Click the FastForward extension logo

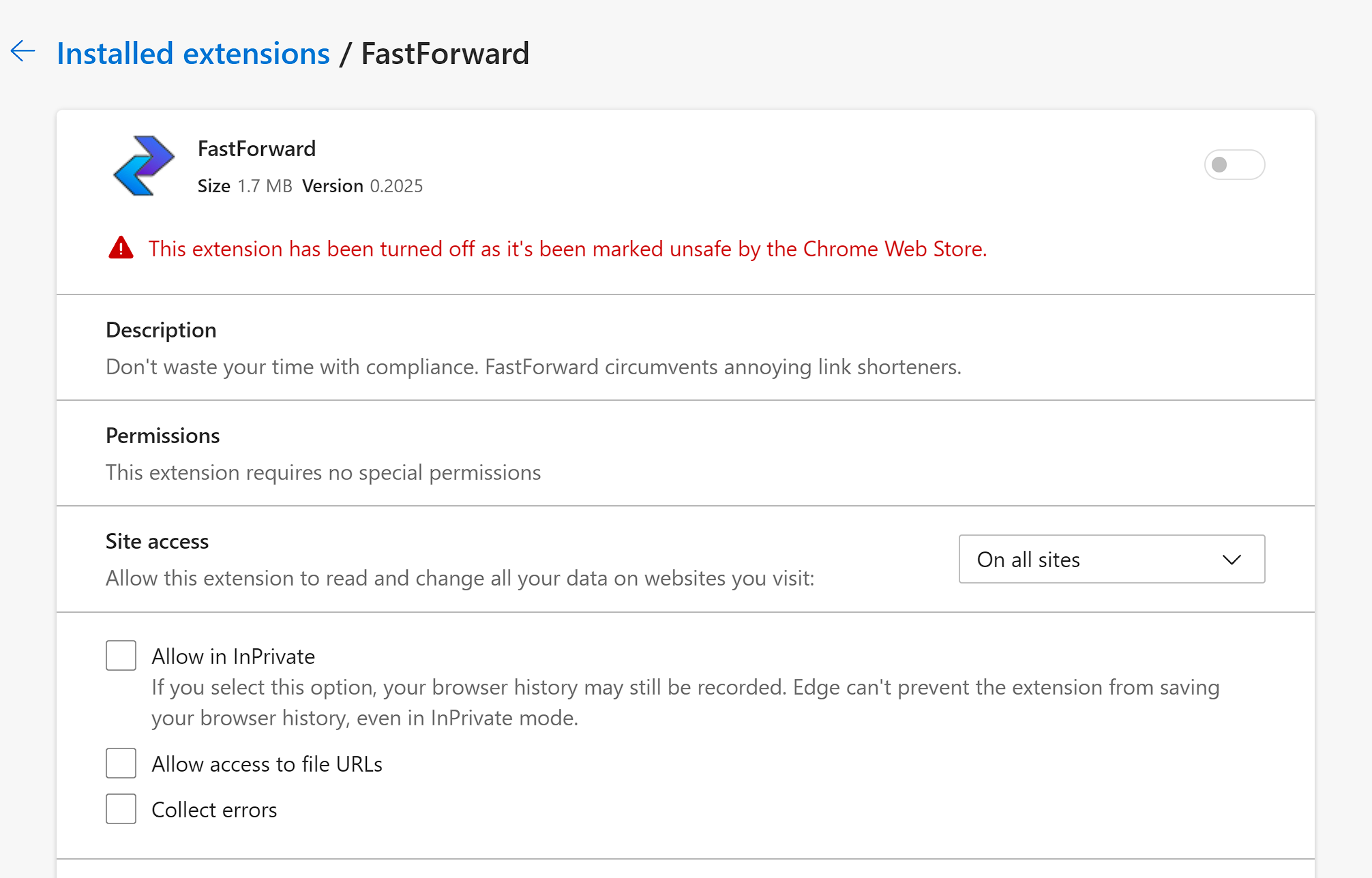point(144,166)
